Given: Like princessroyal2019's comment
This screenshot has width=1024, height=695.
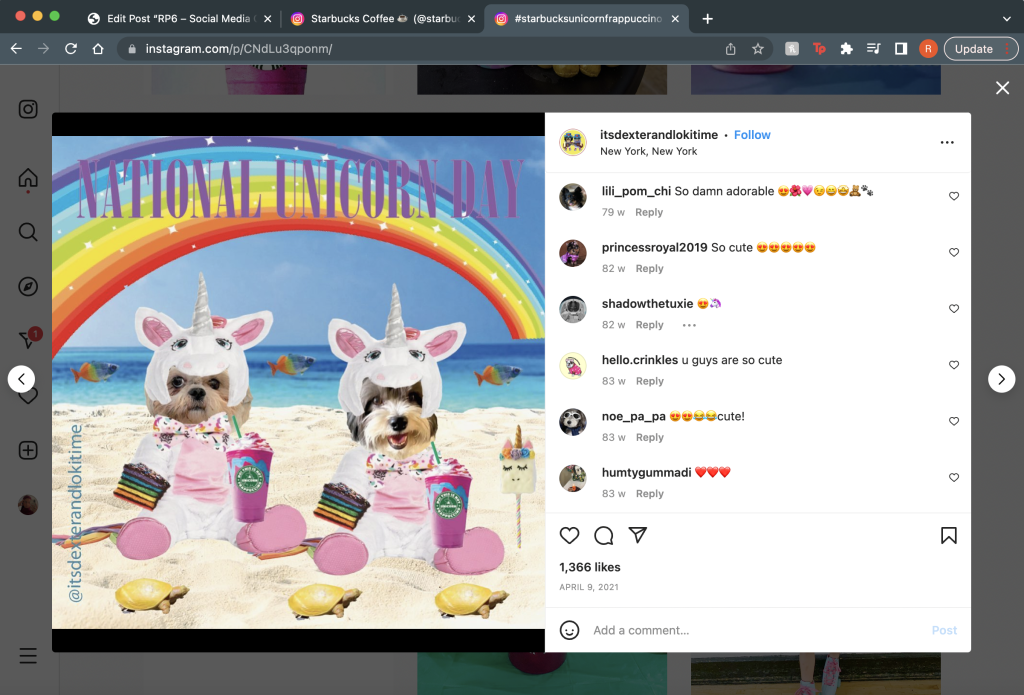Looking at the screenshot, I should (953, 252).
